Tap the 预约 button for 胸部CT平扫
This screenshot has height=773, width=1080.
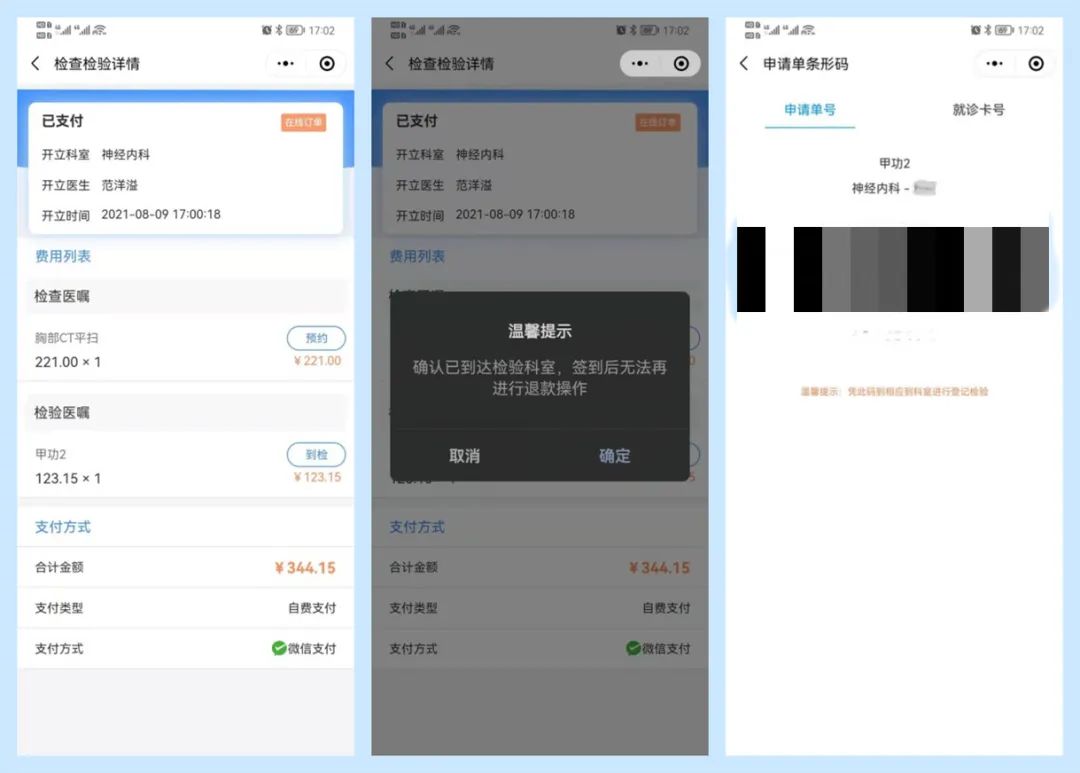[316, 338]
